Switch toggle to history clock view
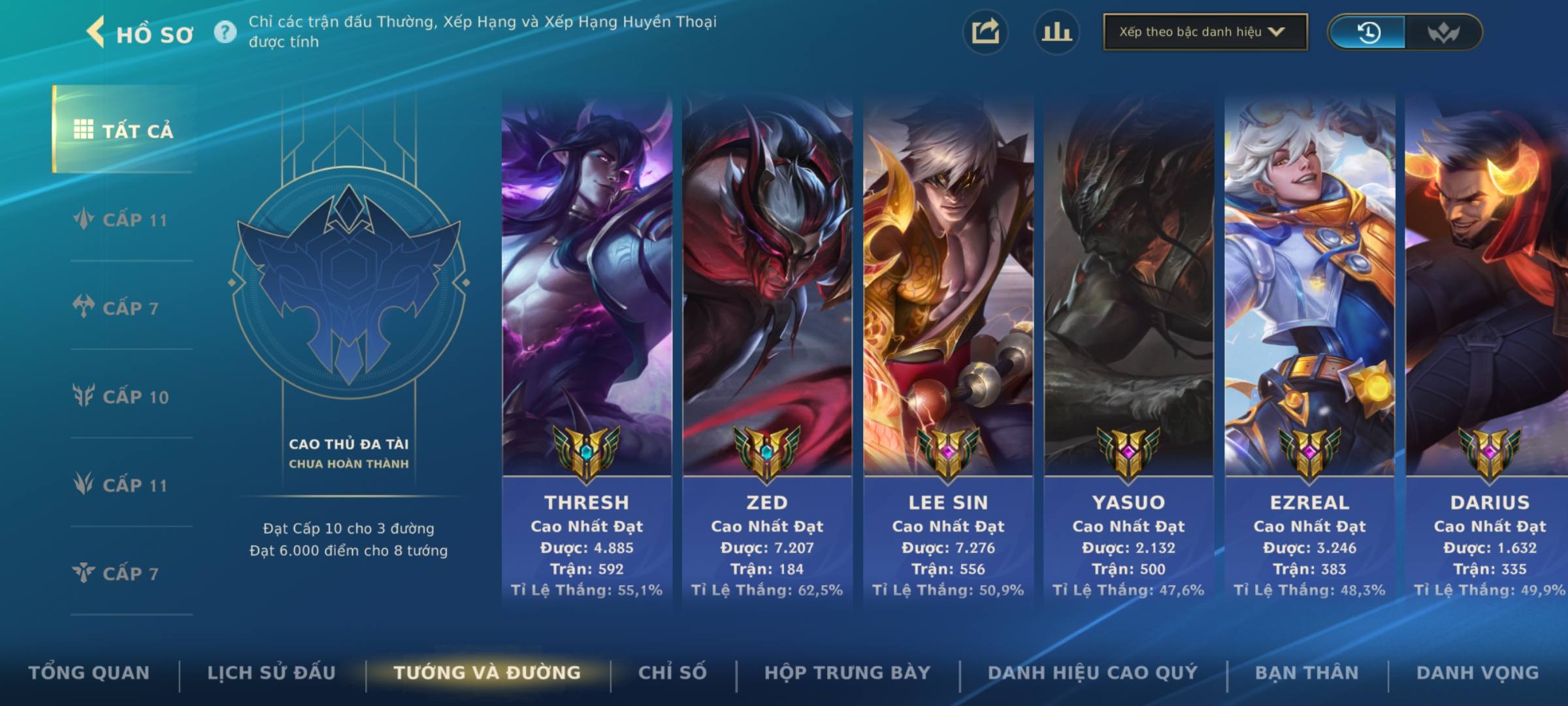 (x=1368, y=32)
